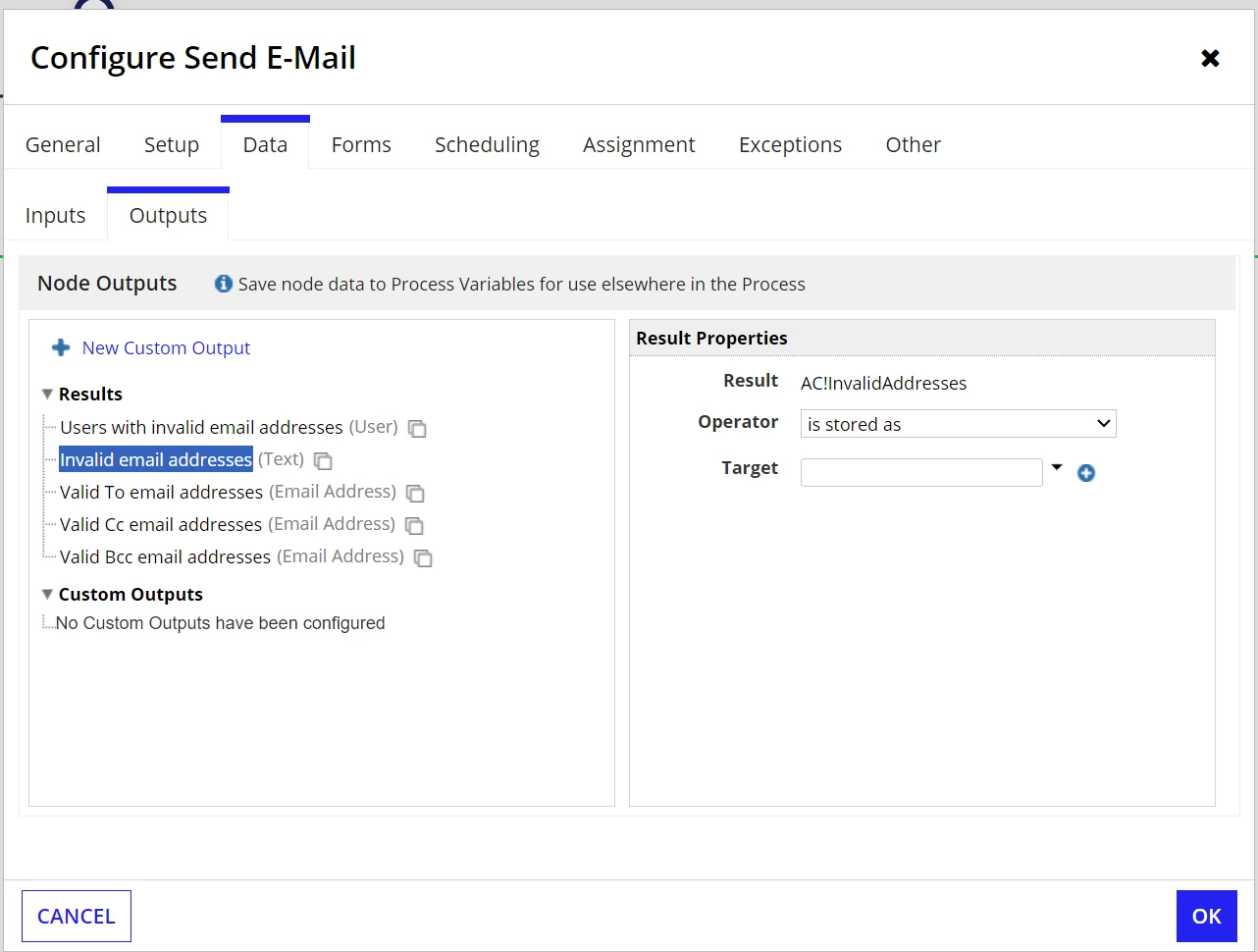The height and width of the screenshot is (952, 1258).
Task: Click the New Custom Output link
Action: (166, 347)
